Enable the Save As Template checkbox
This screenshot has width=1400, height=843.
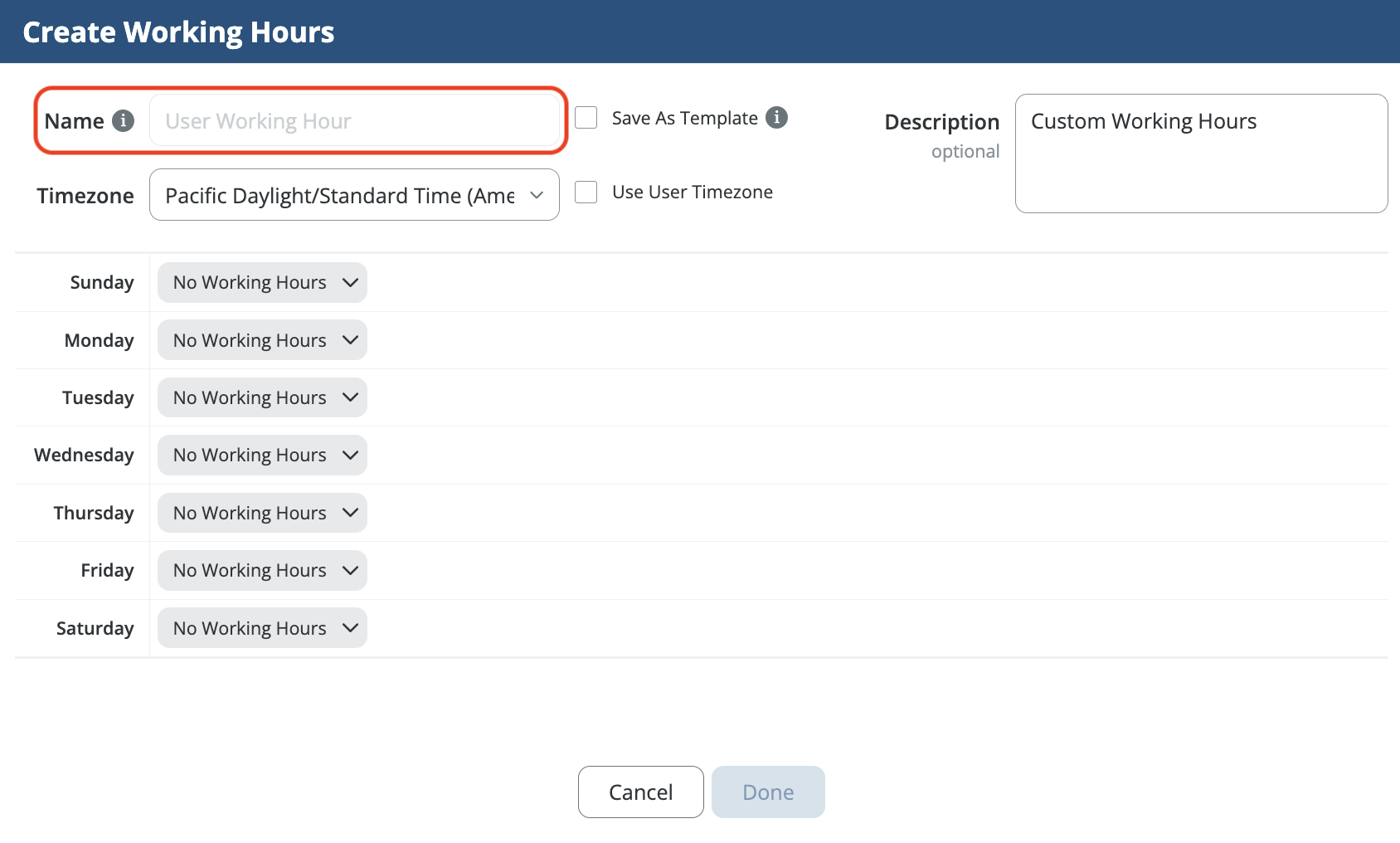pos(586,118)
